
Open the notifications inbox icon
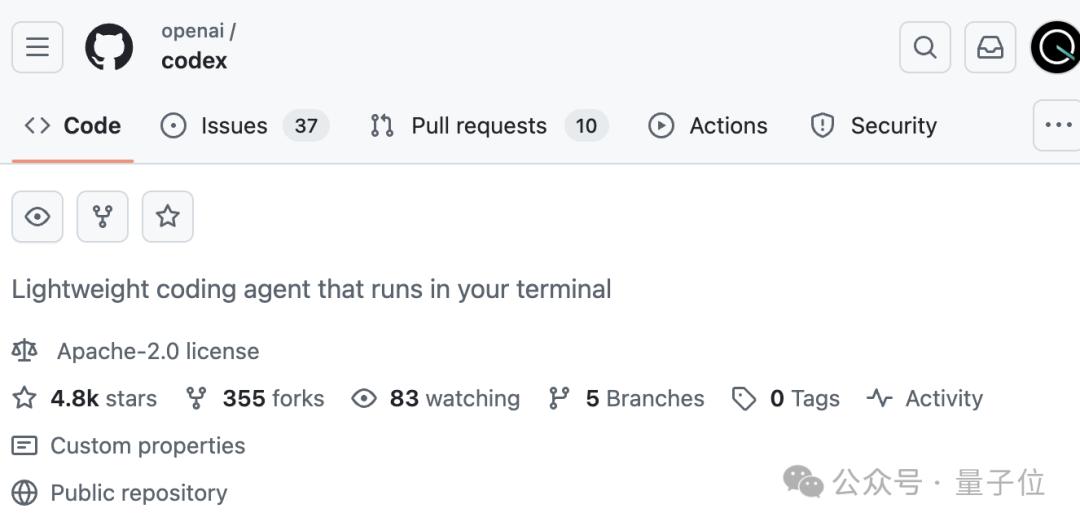pyautogui.click(x=990, y=47)
